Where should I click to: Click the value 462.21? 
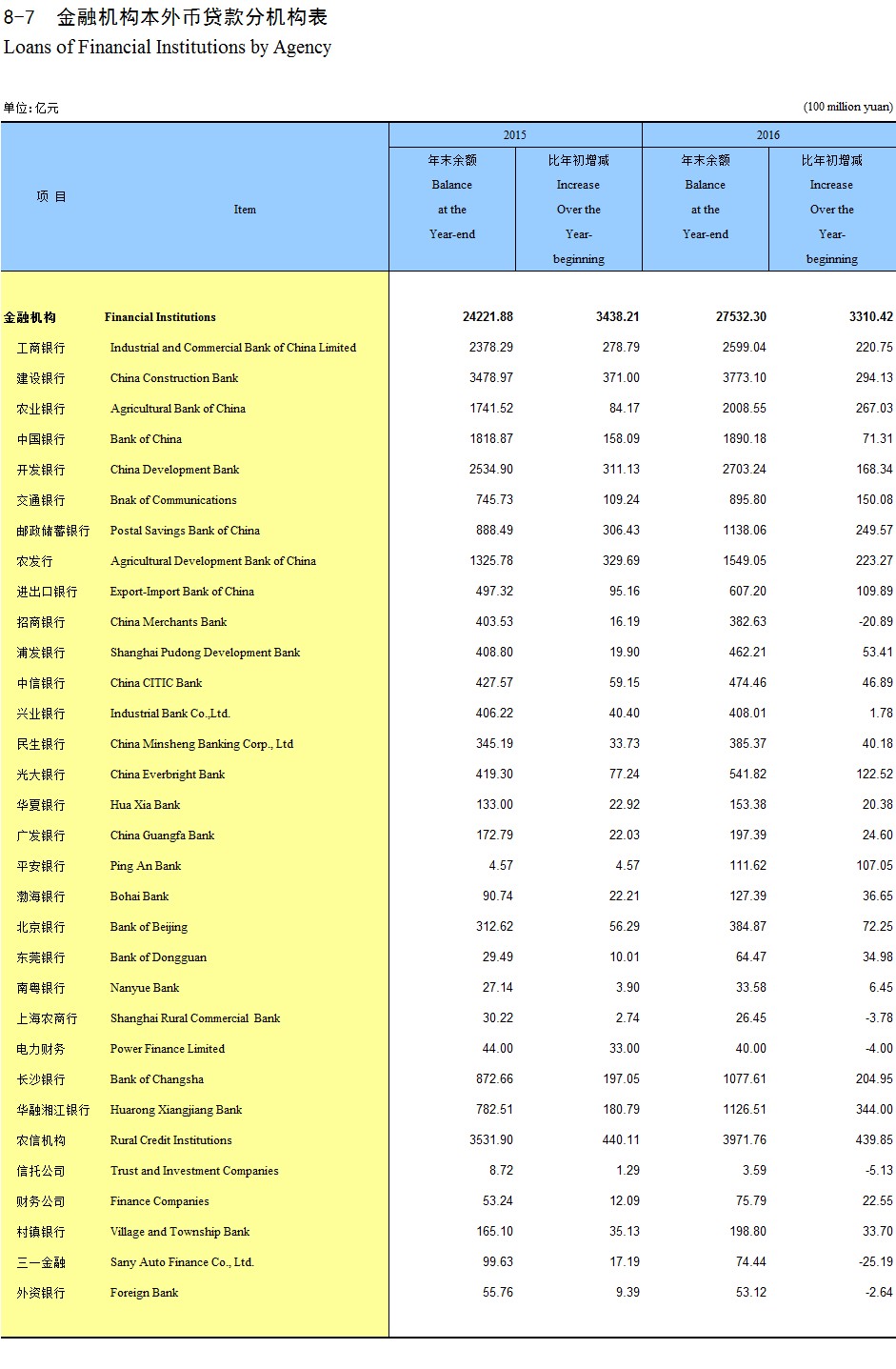[x=747, y=653]
